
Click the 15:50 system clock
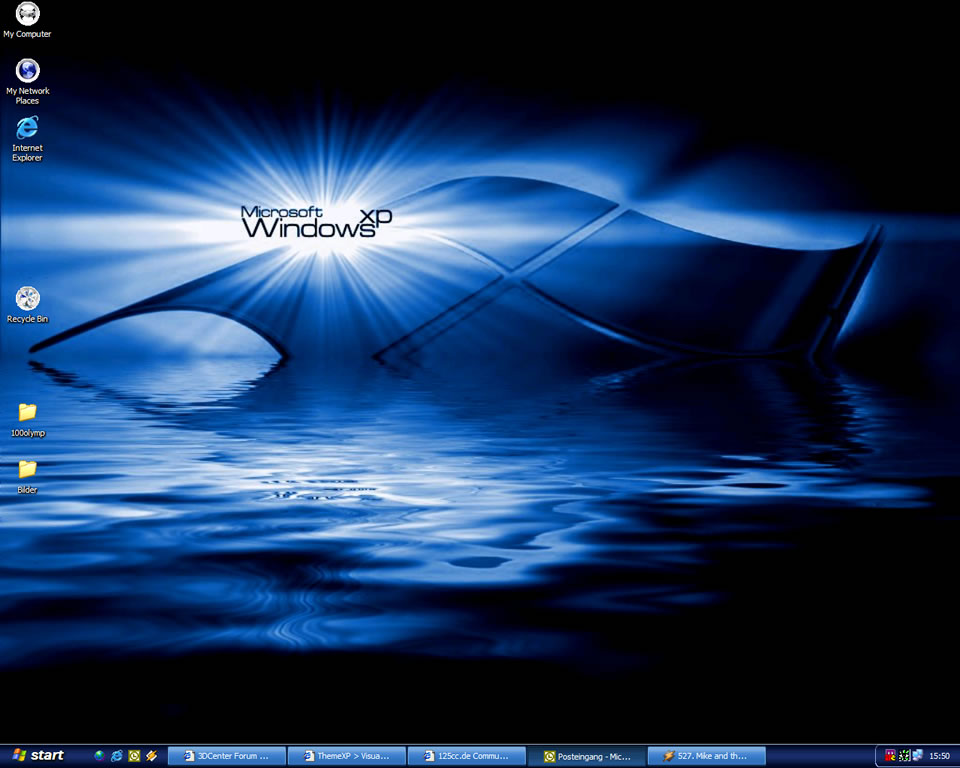(939, 756)
